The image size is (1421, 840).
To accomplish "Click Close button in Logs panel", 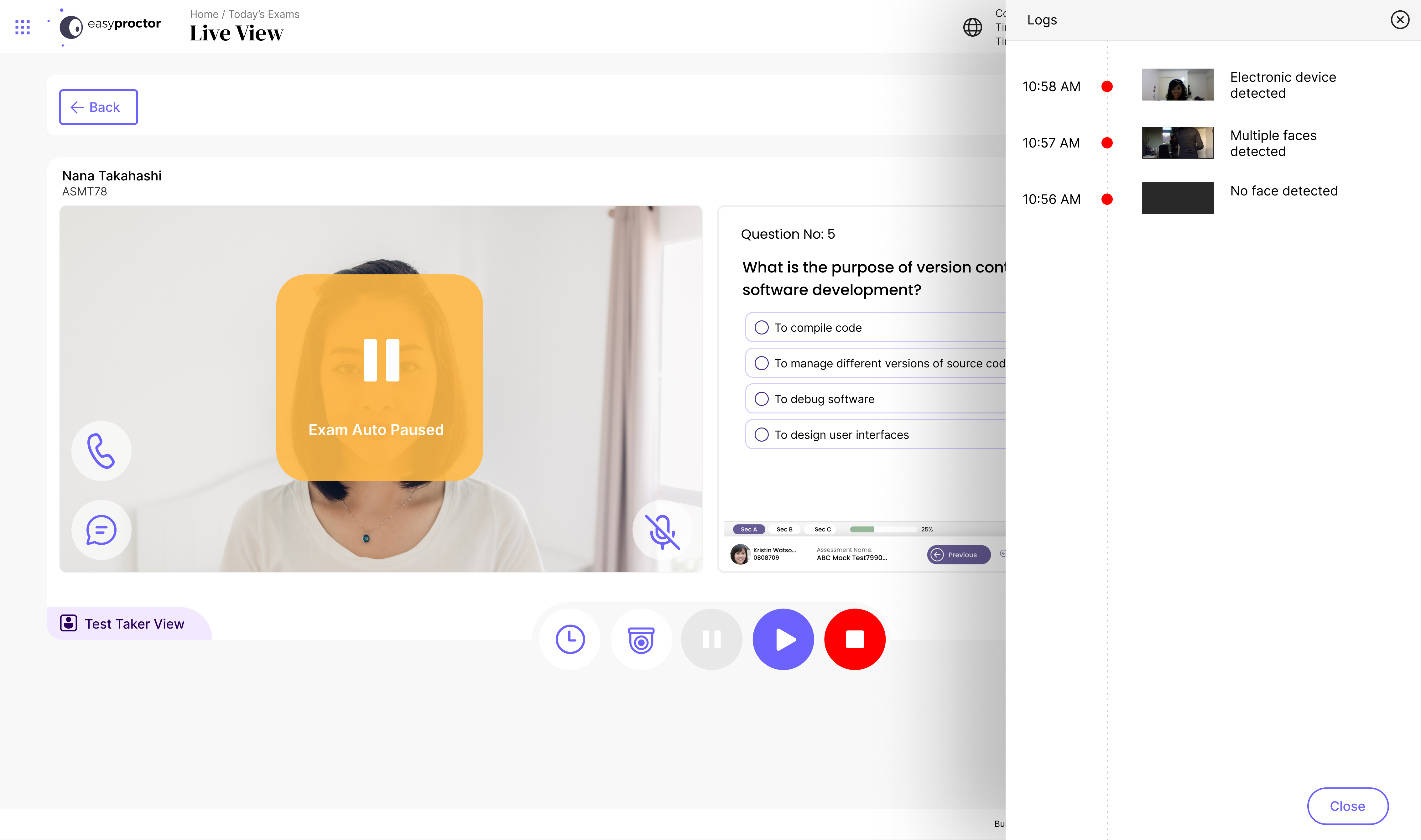I will click(x=1347, y=806).
